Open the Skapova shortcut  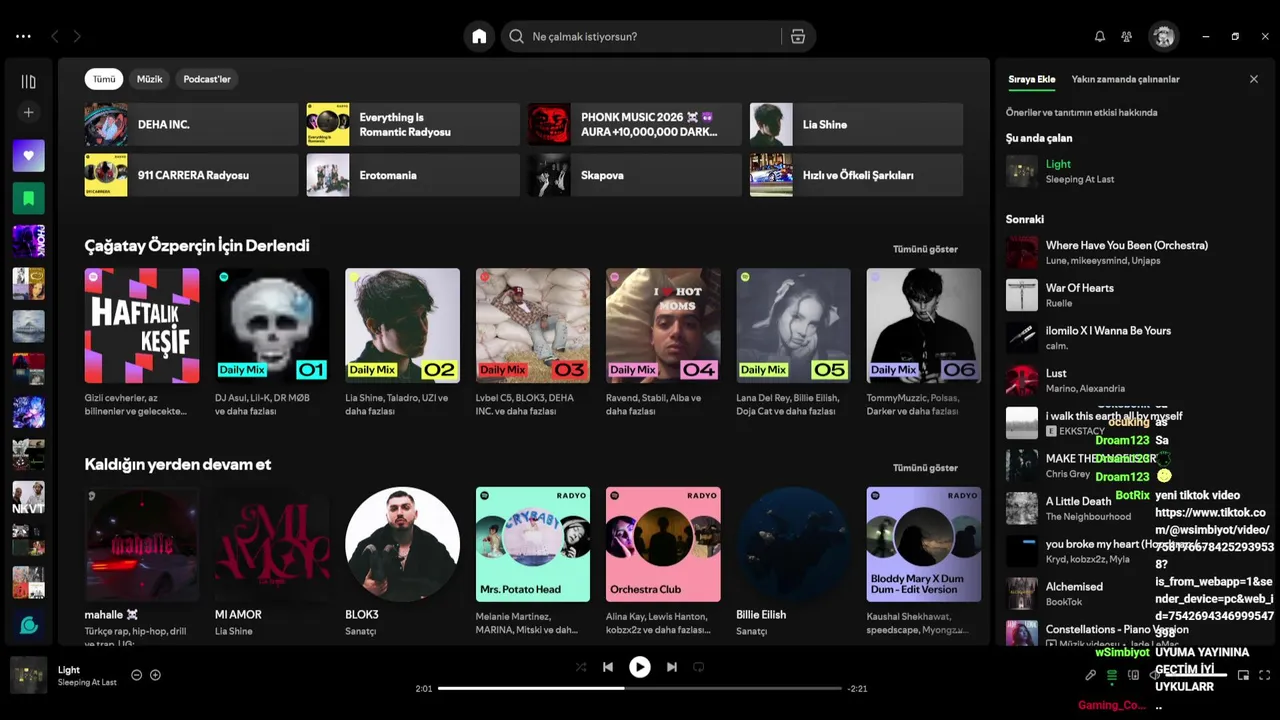click(635, 175)
